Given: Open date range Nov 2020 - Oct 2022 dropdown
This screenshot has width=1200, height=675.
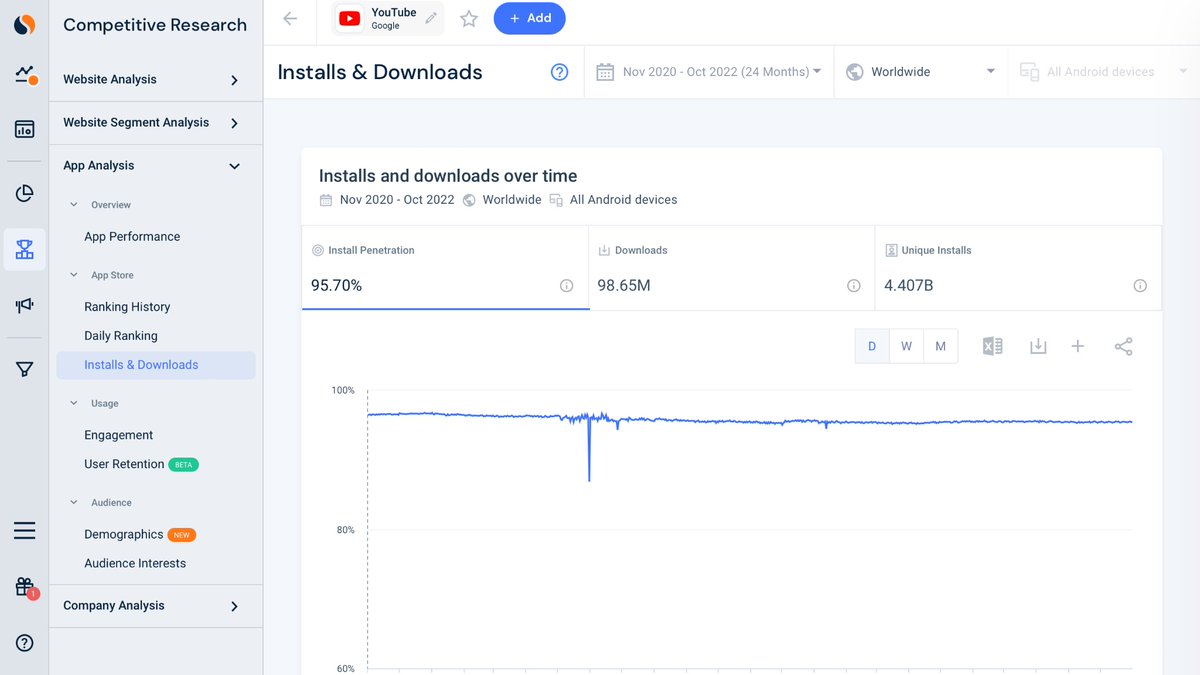Looking at the screenshot, I should coord(709,72).
